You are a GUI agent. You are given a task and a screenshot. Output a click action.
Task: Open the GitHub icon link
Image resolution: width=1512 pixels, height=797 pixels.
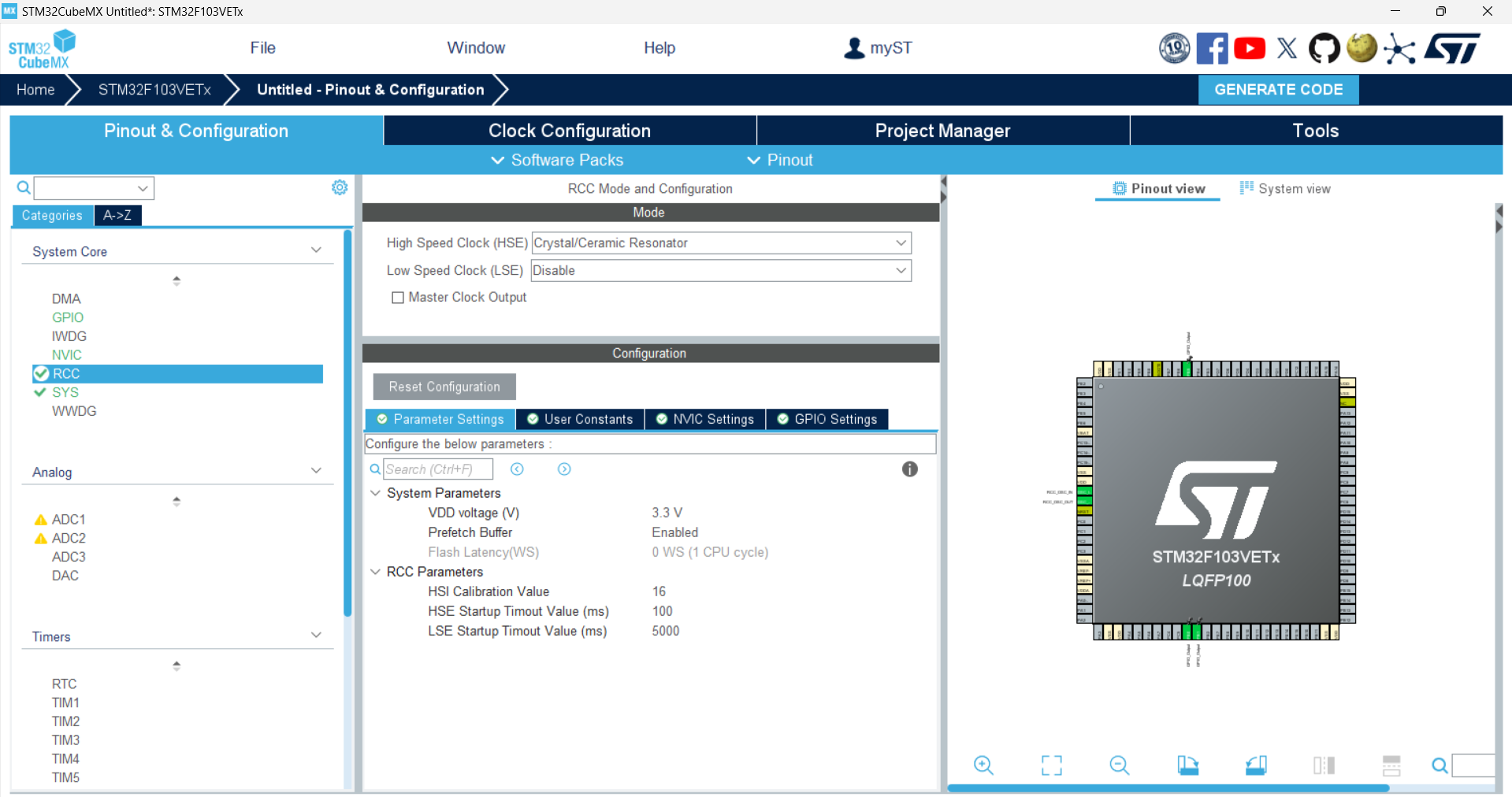coord(1324,48)
